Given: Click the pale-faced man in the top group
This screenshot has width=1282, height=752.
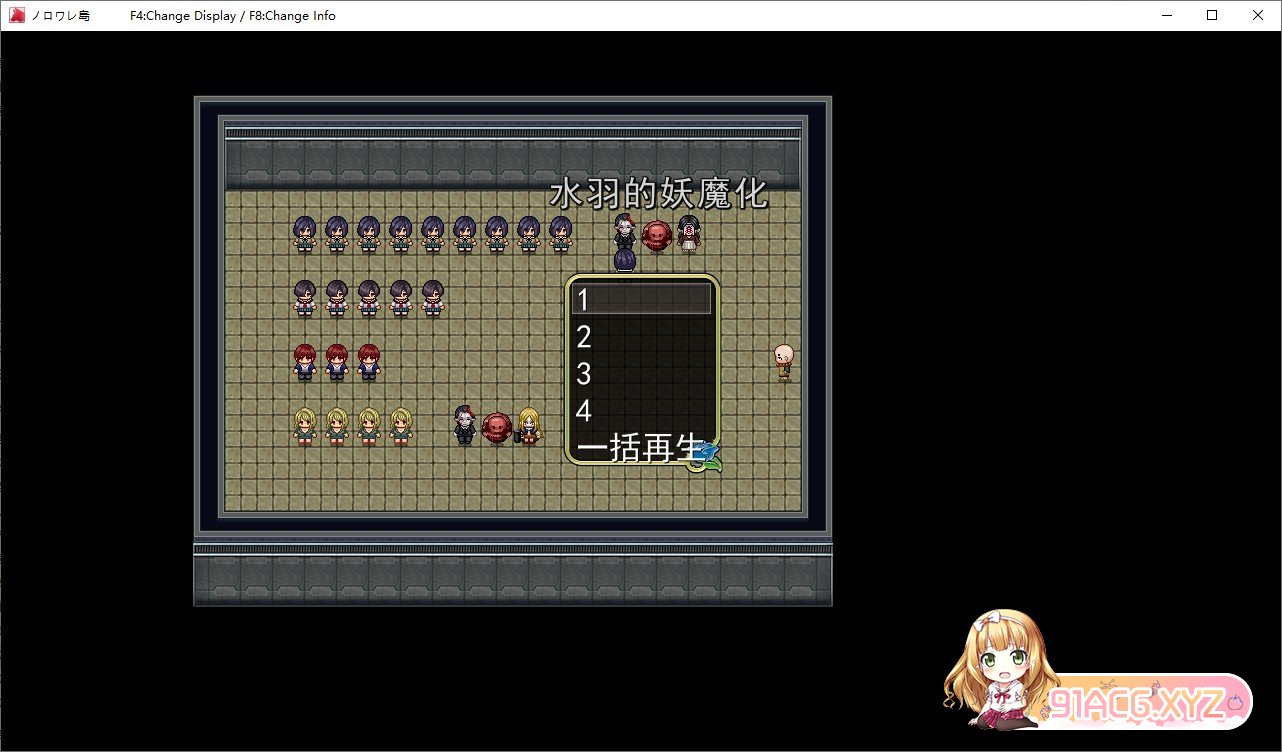Looking at the screenshot, I should click(x=625, y=233).
